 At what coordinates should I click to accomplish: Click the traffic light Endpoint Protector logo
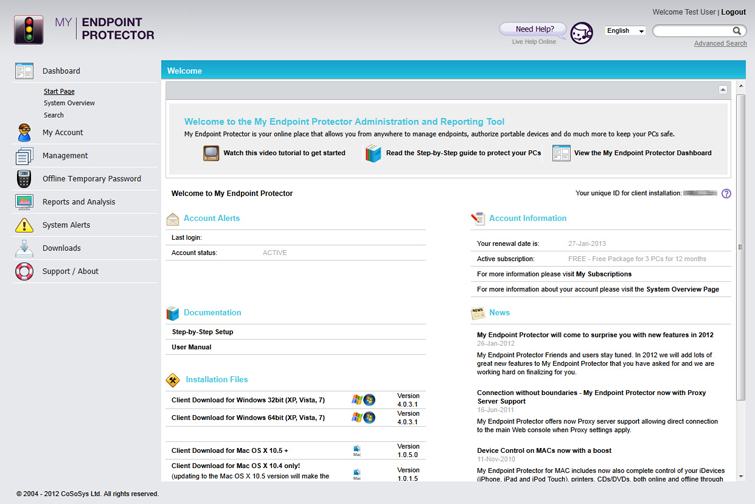(x=29, y=30)
